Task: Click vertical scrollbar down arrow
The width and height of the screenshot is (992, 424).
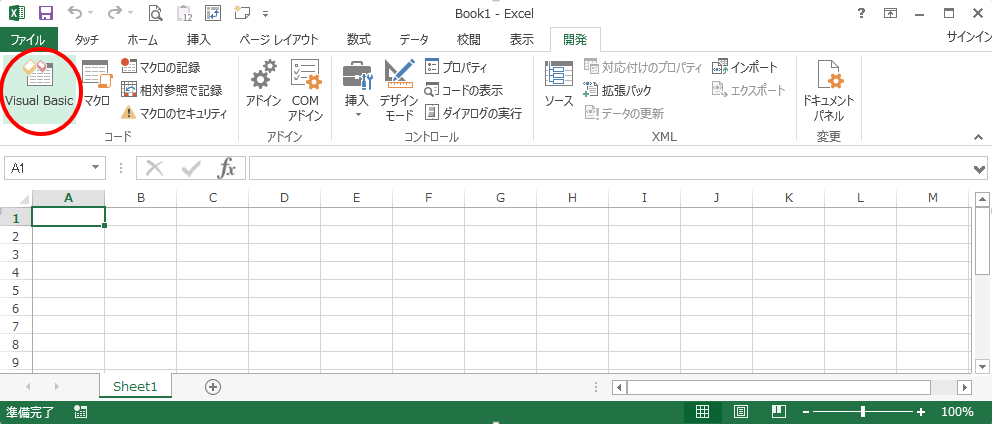Action: tap(983, 366)
